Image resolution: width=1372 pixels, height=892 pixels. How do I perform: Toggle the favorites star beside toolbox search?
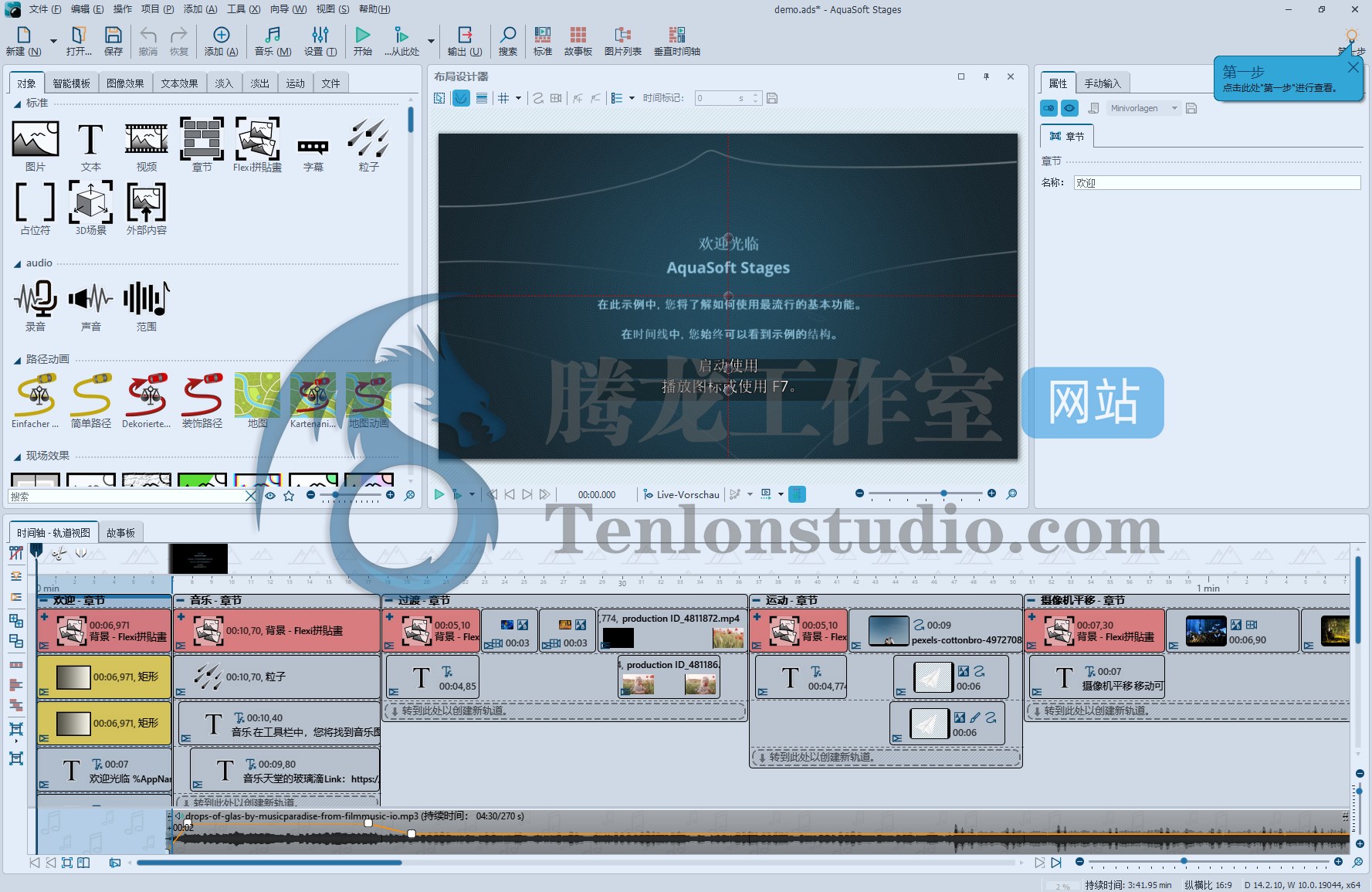(x=289, y=496)
